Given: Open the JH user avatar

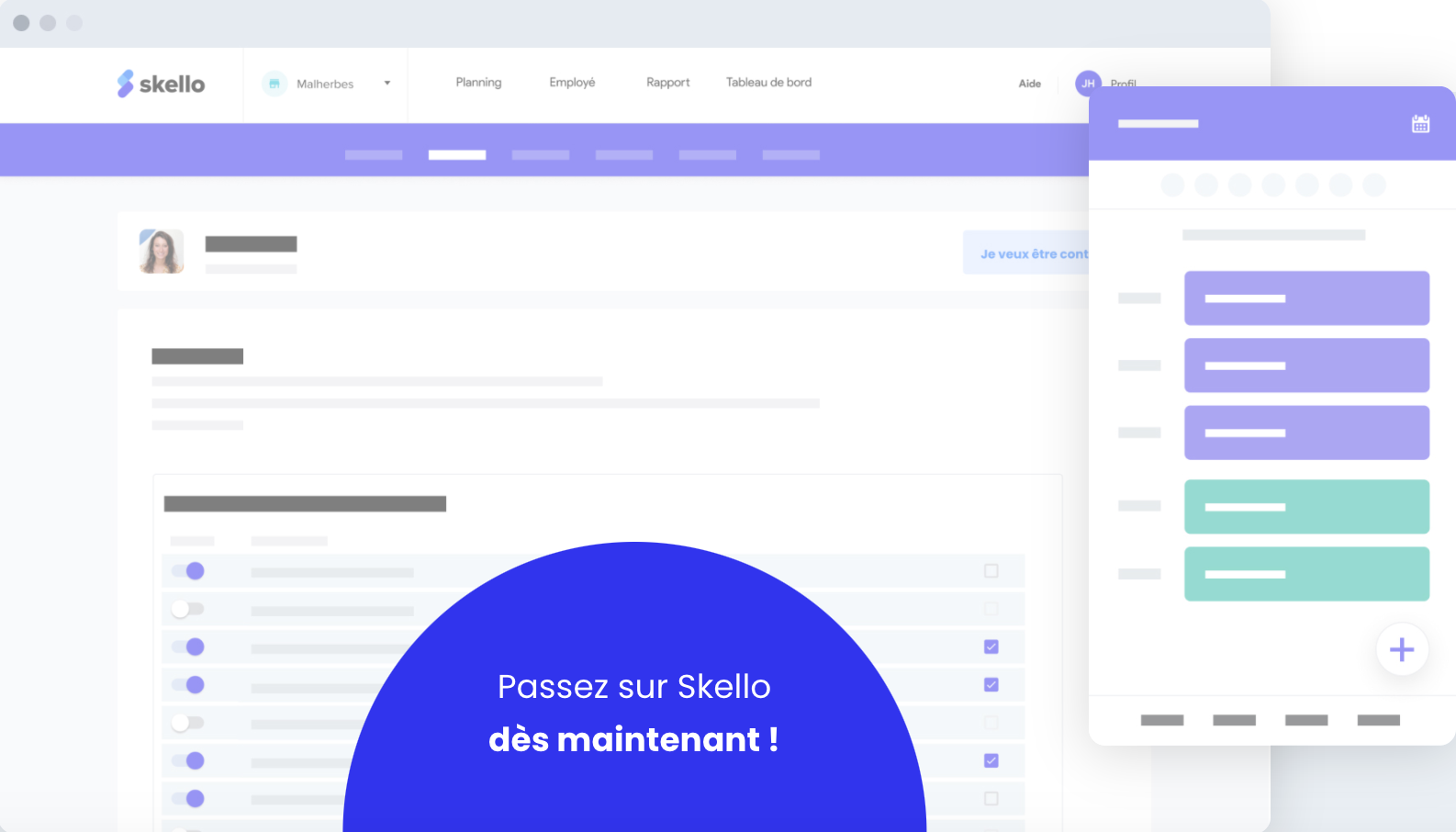Looking at the screenshot, I should pyautogui.click(x=1088, y=84).
